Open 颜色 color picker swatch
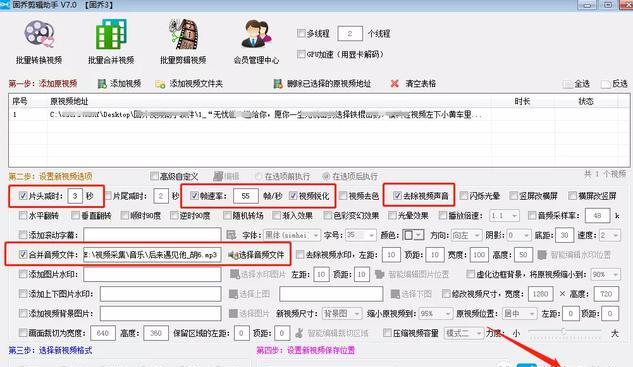 (x=413, y=235)
